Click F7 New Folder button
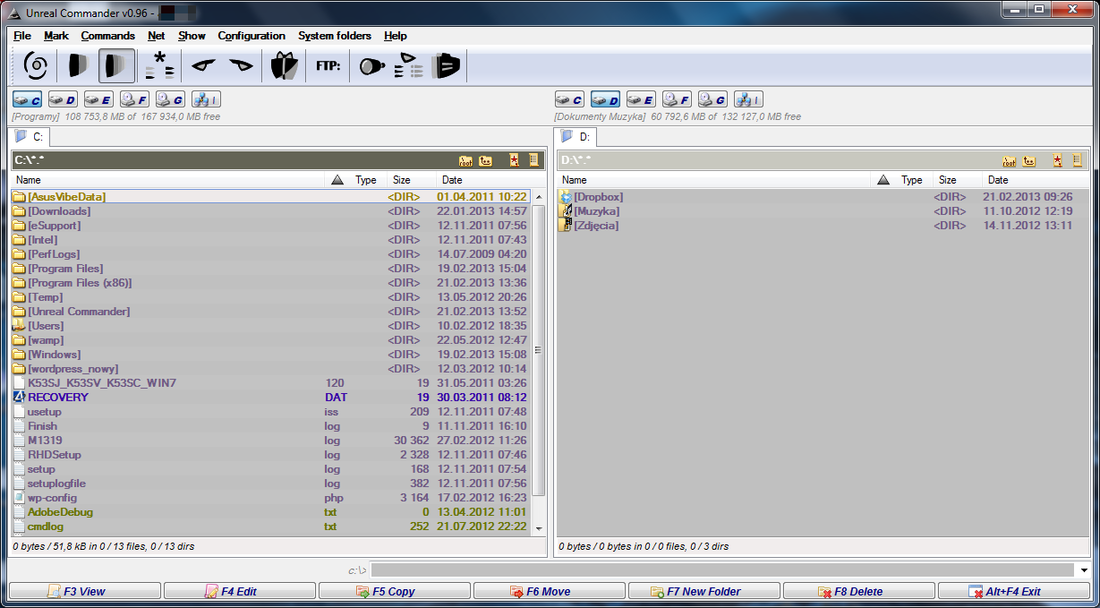 tap(704, 591)
